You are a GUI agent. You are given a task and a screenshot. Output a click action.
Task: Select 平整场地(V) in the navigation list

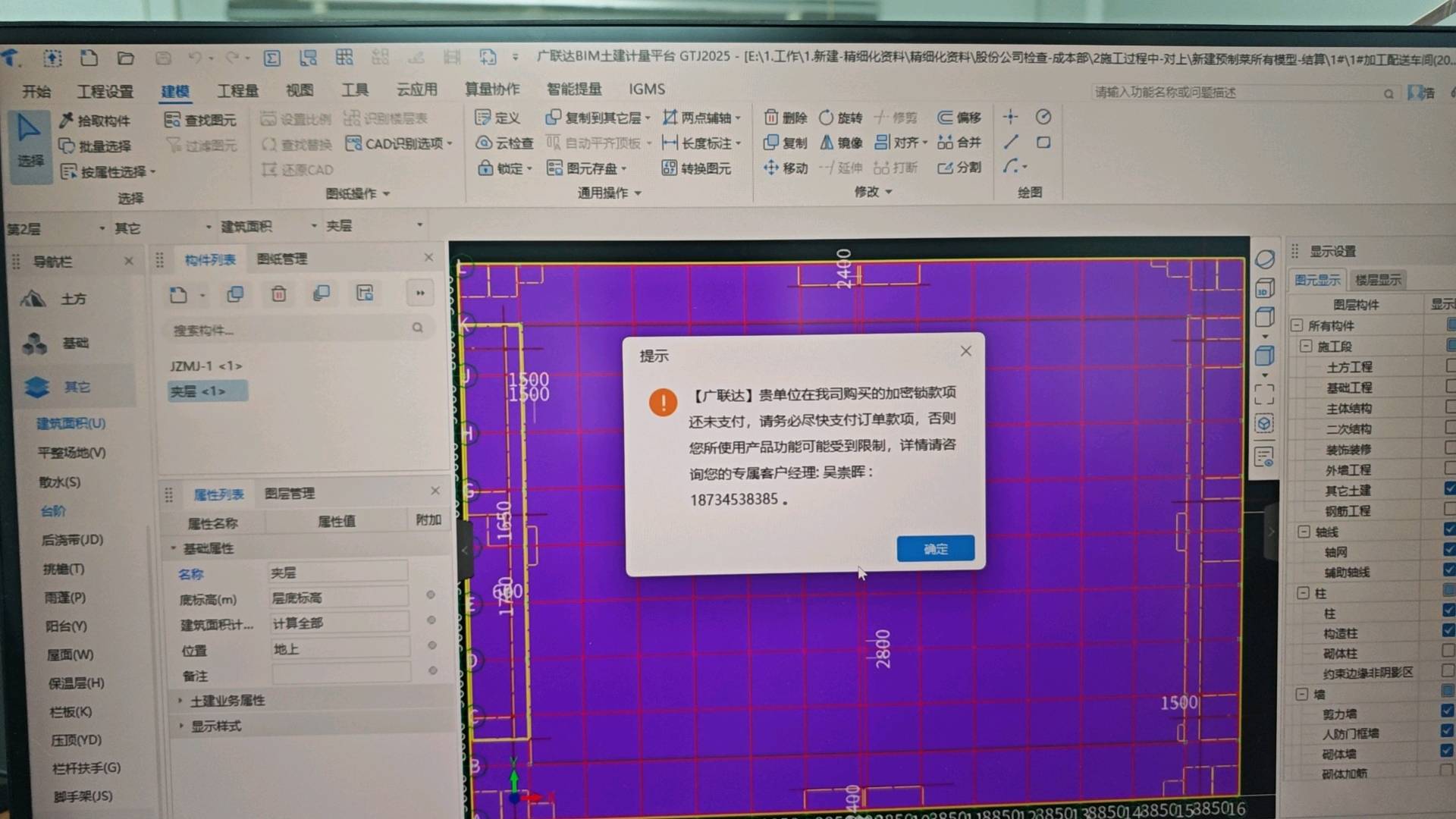(x=71, y=453)
